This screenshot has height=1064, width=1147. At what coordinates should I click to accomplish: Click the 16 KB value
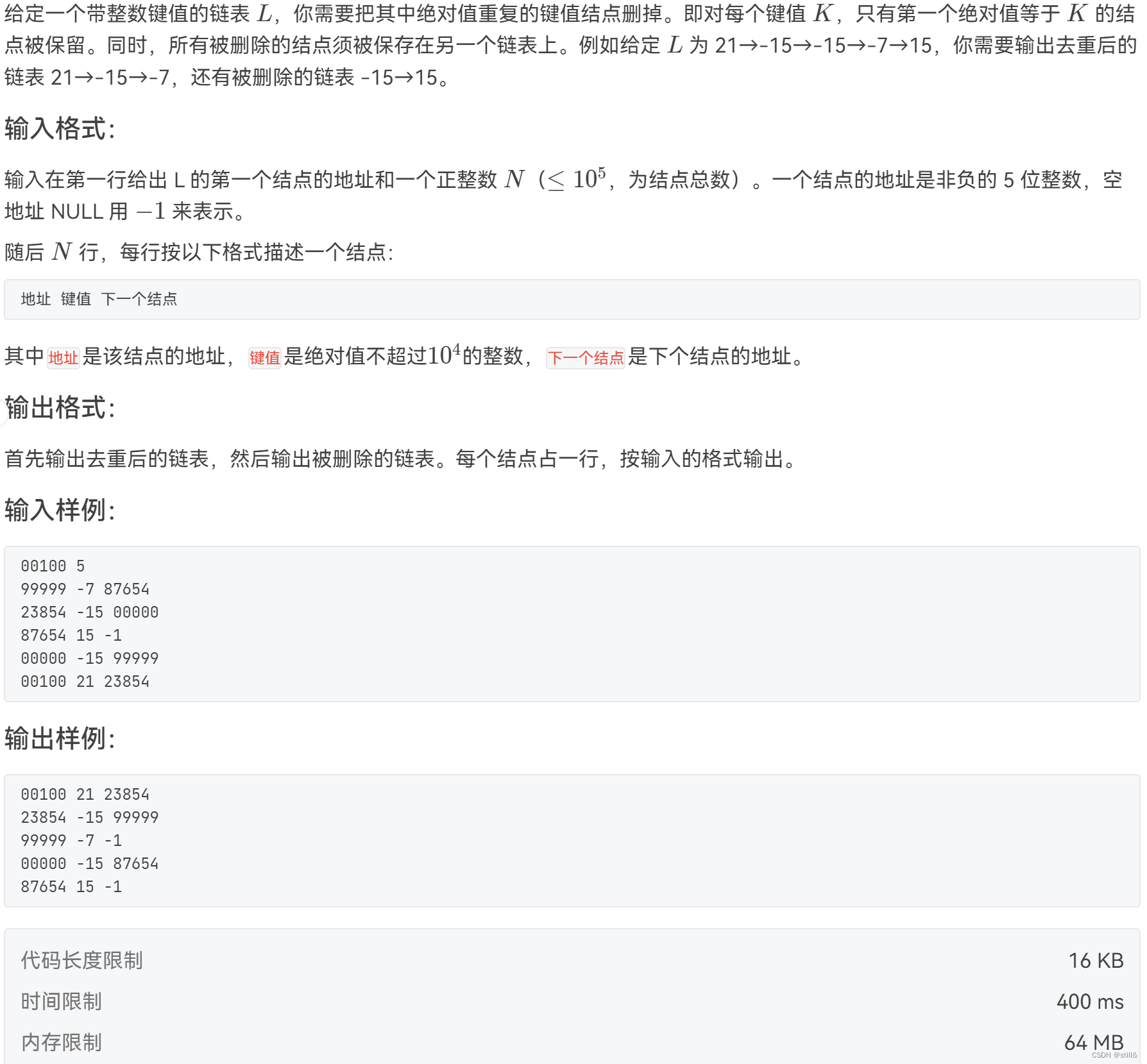click(1096, 960)
